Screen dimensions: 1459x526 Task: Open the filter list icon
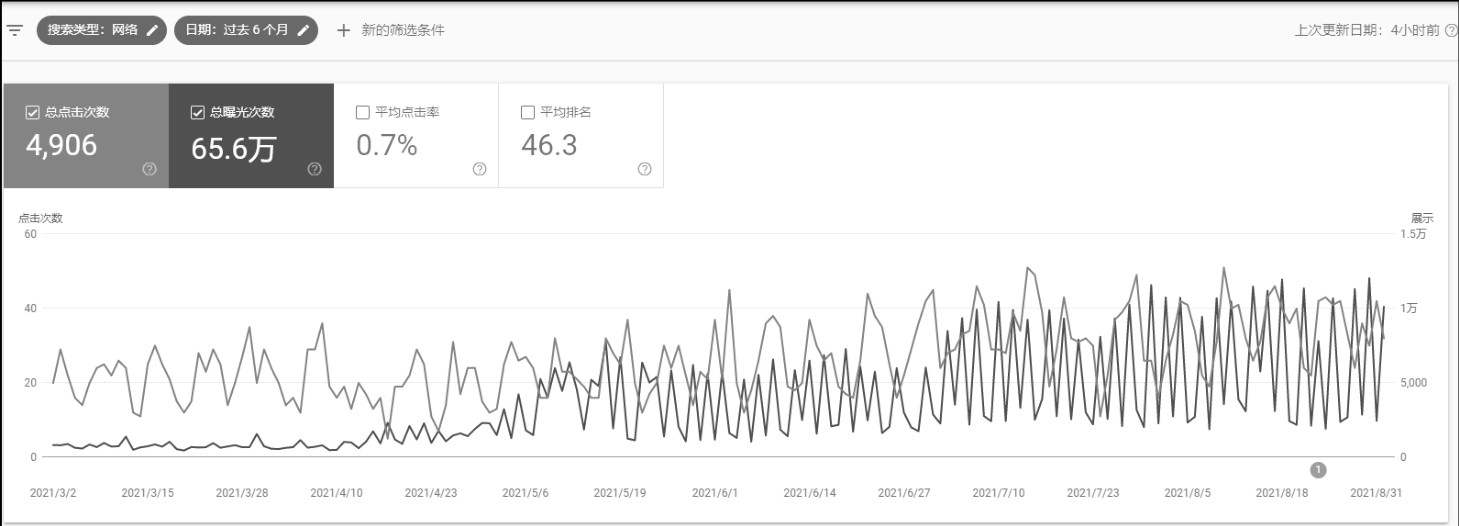(x=14, y=30)
